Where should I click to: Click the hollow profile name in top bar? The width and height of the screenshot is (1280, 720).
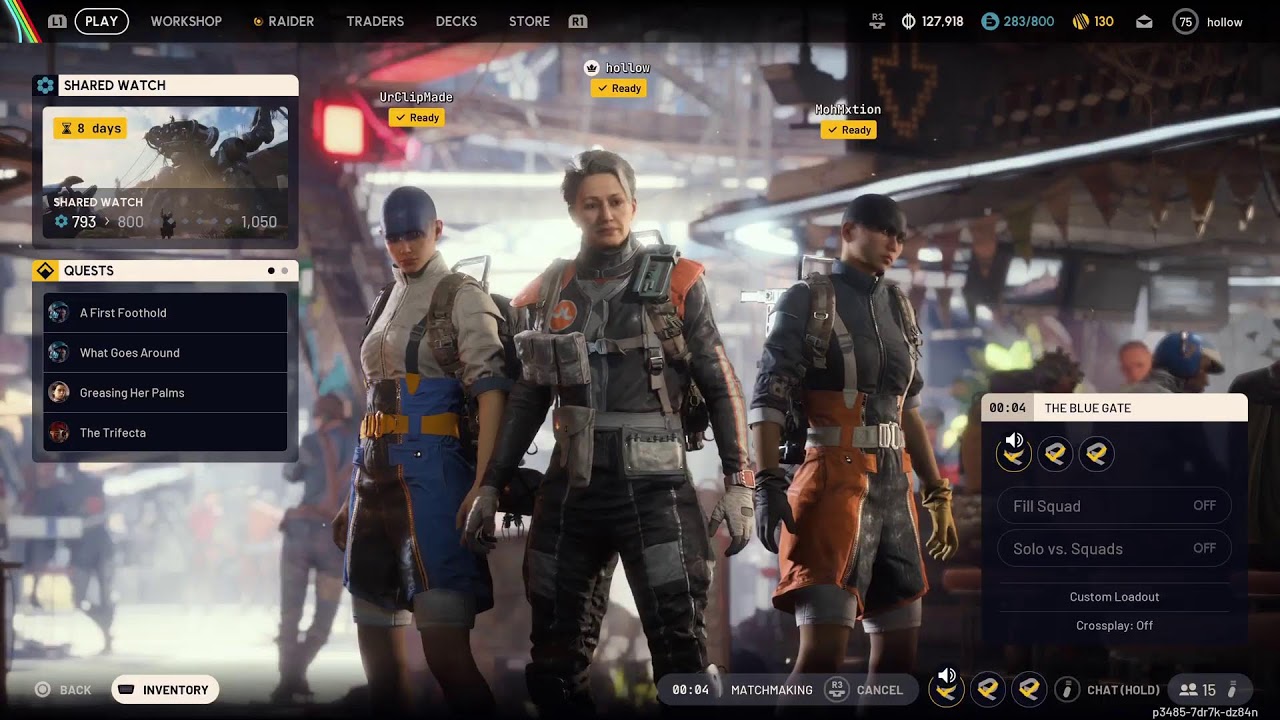[x=1225, y=22]
